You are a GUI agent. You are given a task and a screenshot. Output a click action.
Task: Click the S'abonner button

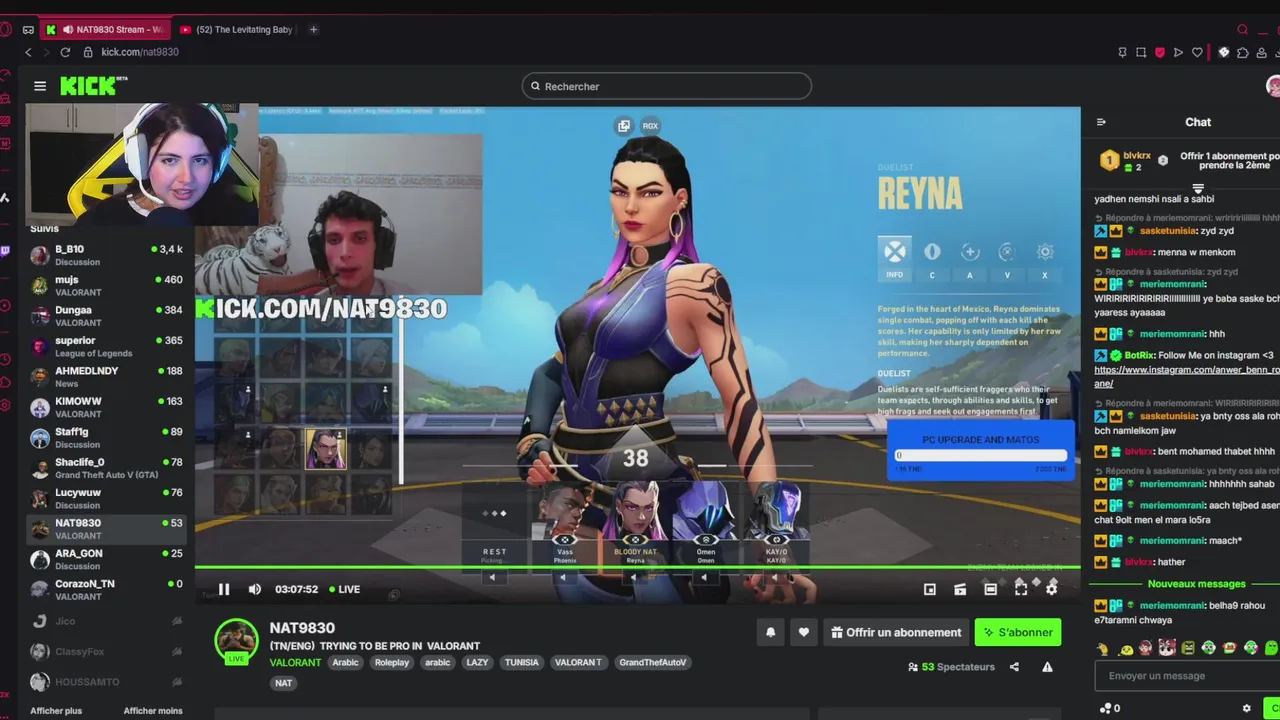point(1018,632)
